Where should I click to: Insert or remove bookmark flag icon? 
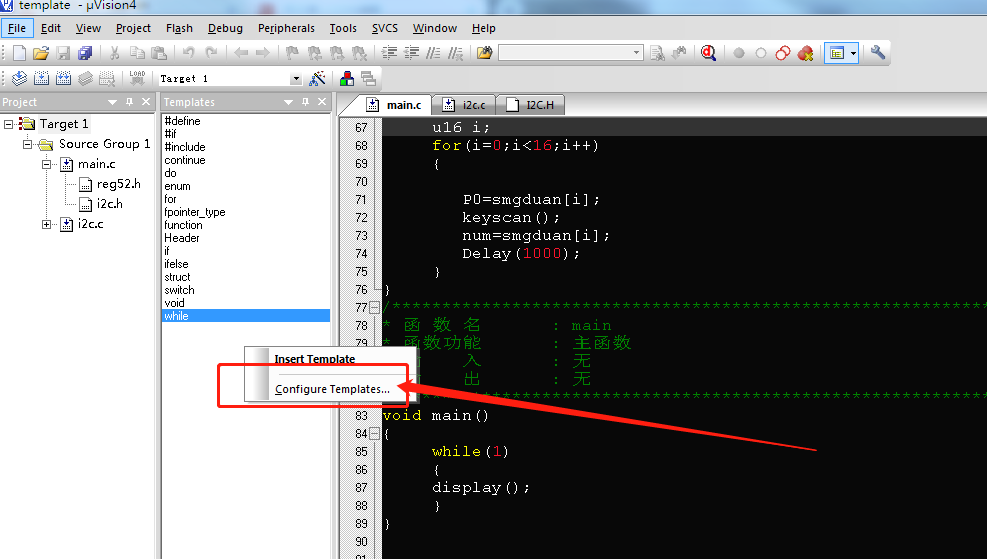tap(292, 53)
